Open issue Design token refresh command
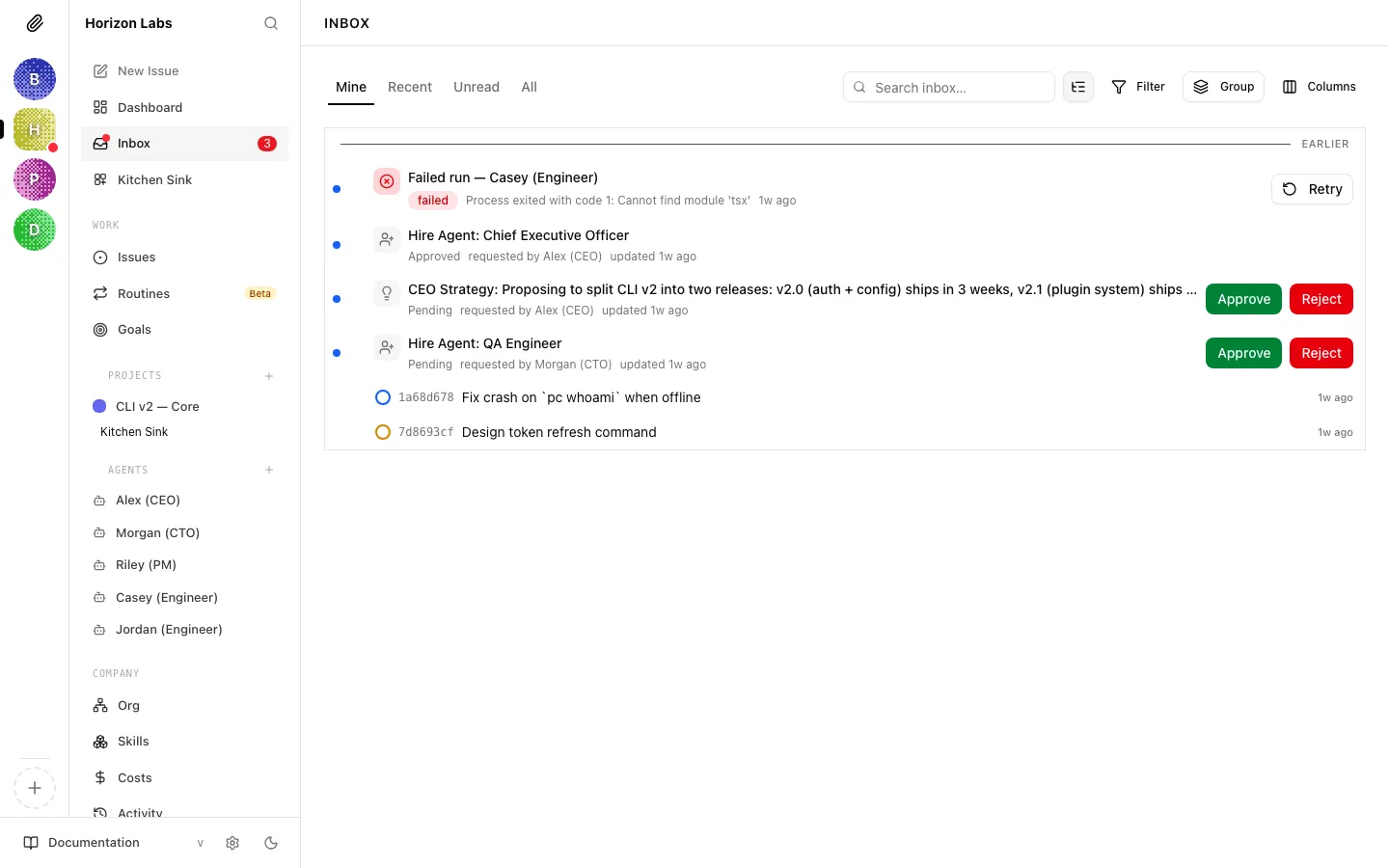 (558, 432)
